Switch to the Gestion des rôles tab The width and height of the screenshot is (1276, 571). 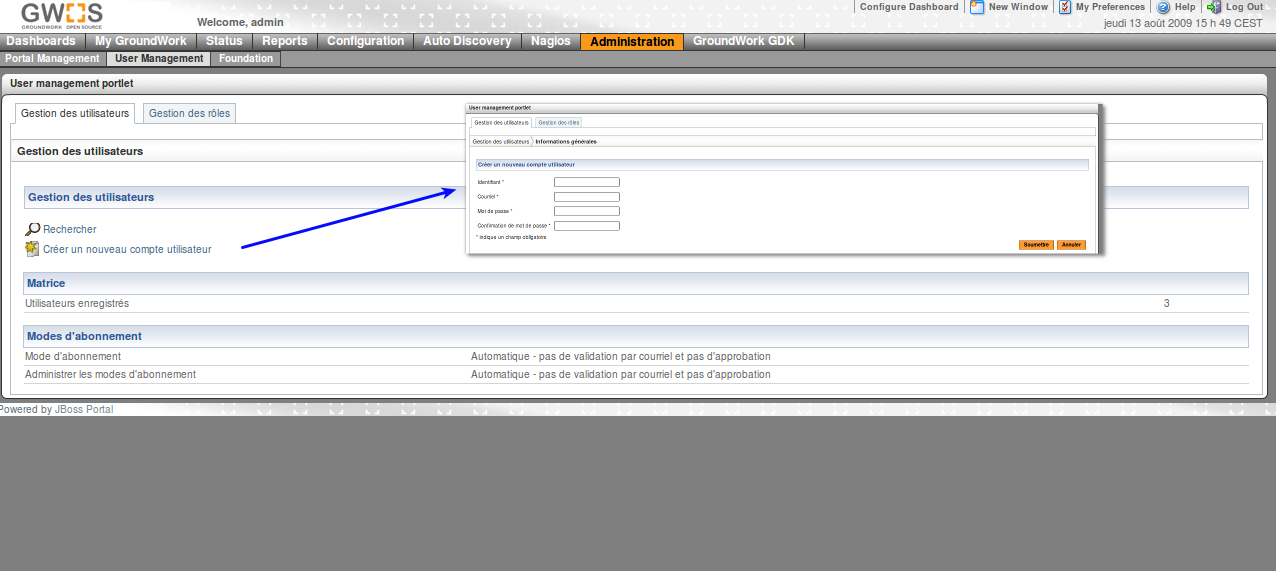click(189, 114)
